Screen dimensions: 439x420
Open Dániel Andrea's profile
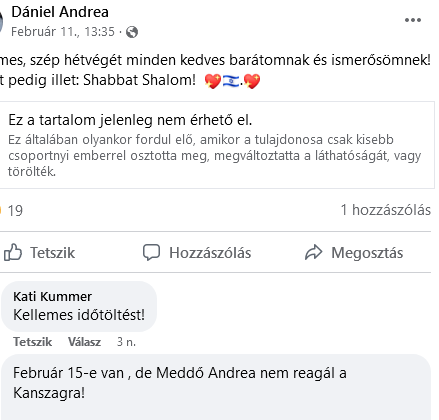click(x=60, y=12)
